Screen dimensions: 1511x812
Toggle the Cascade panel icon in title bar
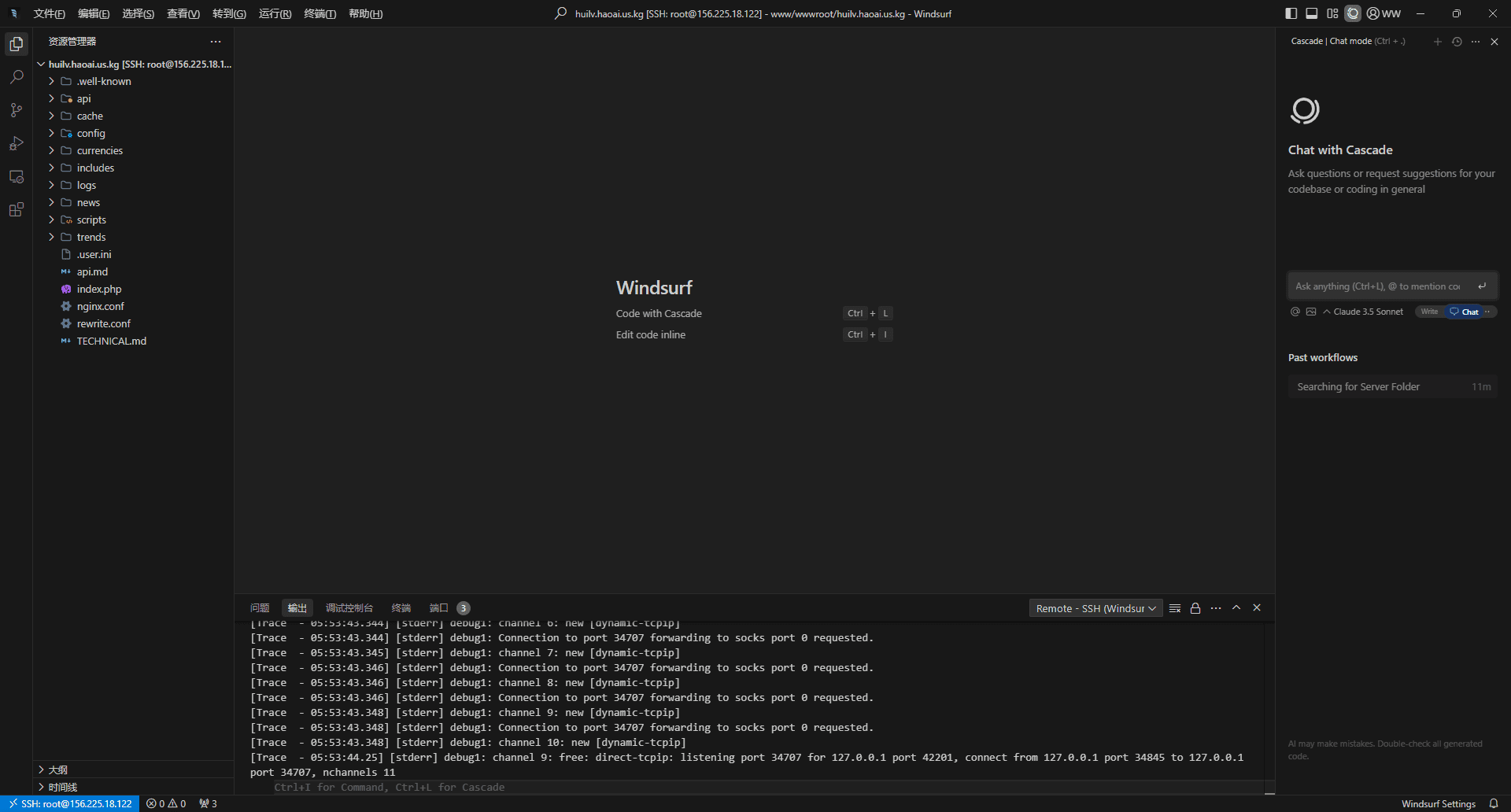[x=1353, y=13]
